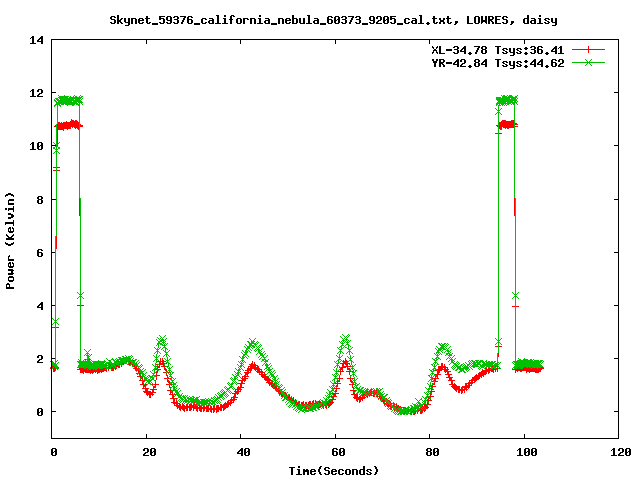Click the y-axis tick label 12

coord(36,93)
